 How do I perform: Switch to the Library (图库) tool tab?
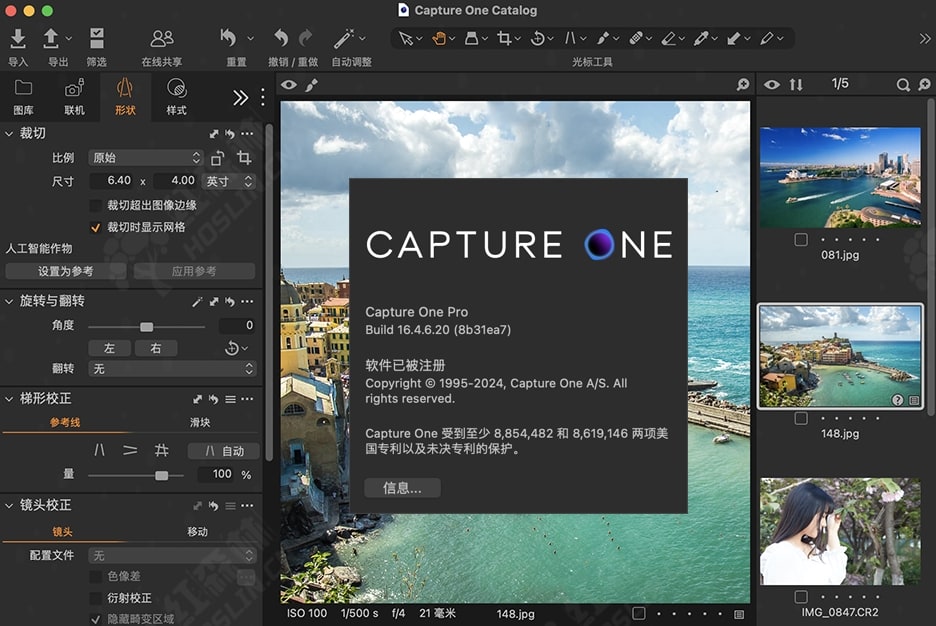(23, 97)
